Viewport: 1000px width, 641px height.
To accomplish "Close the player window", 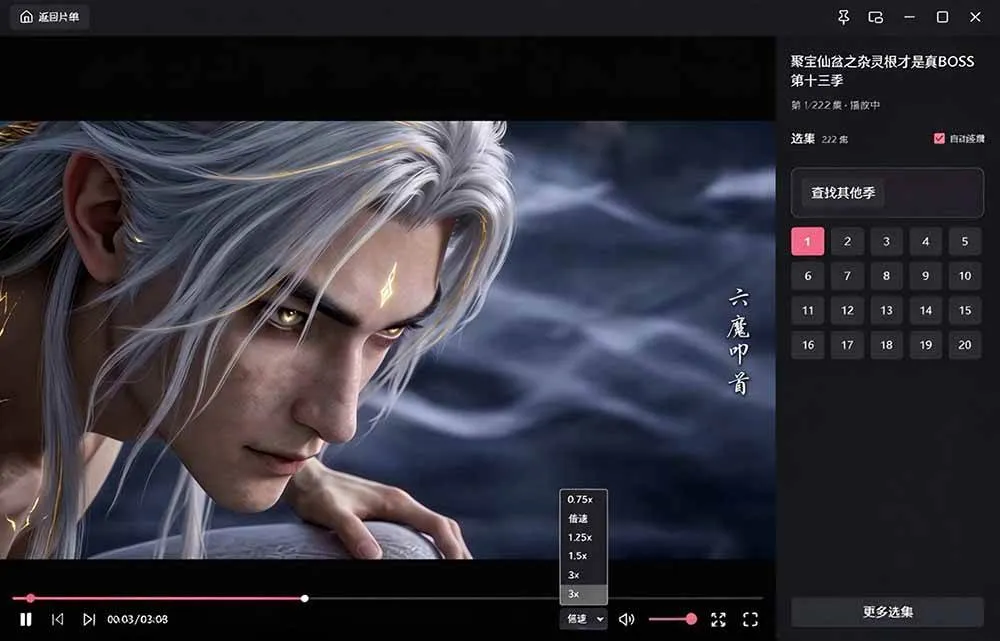I will pyautogui.click(x=975, y=17).
